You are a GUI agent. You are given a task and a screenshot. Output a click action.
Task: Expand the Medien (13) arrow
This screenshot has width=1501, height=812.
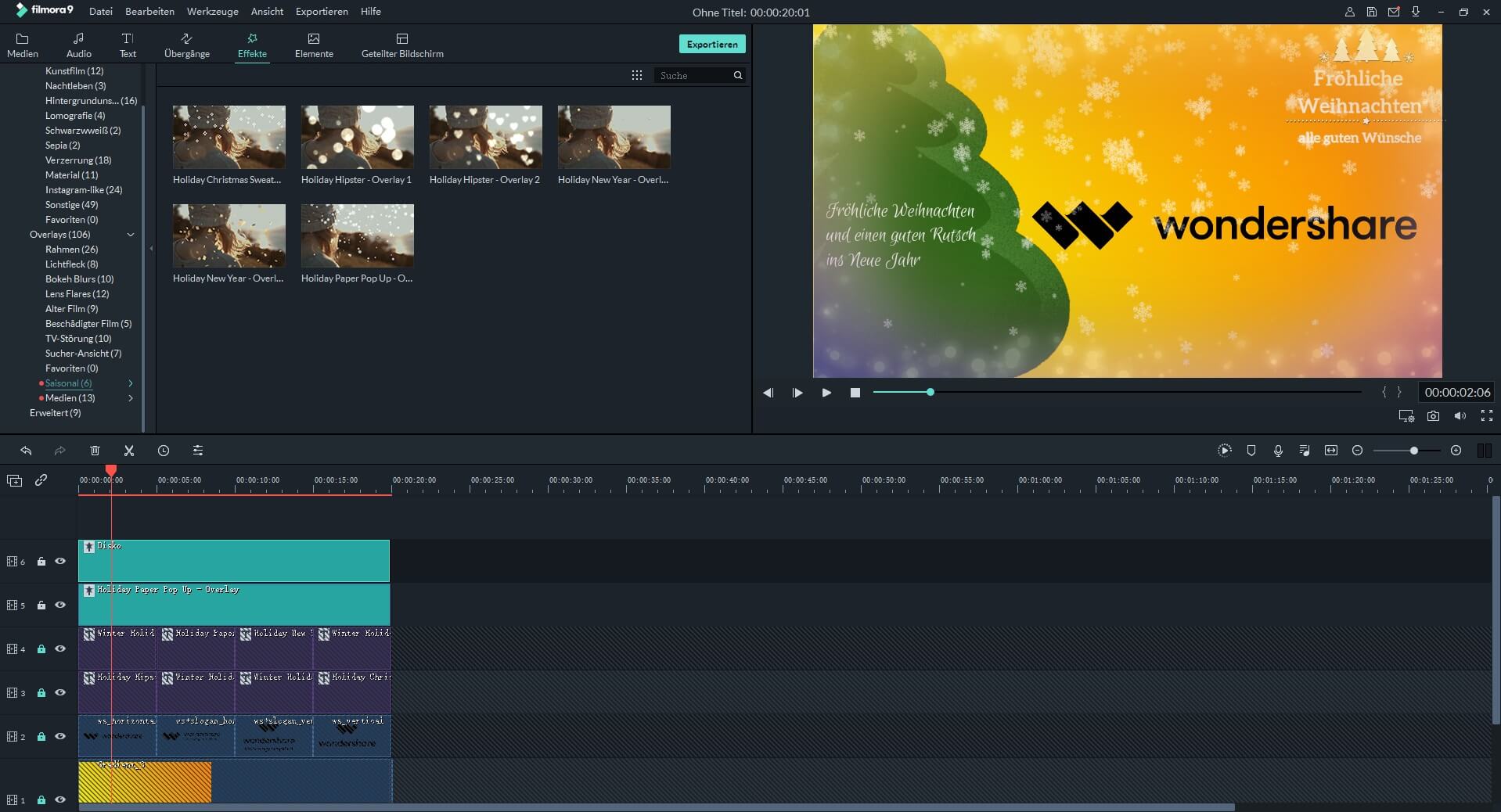tap(131, 398)
